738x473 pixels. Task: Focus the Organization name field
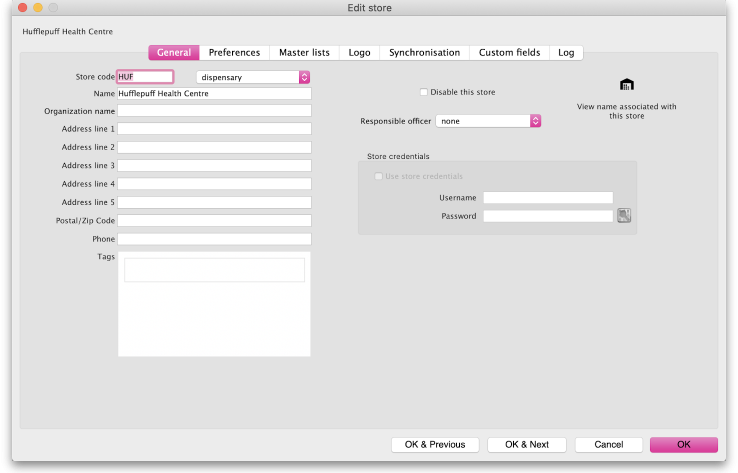pyautogui.click(x=214, y=111)
